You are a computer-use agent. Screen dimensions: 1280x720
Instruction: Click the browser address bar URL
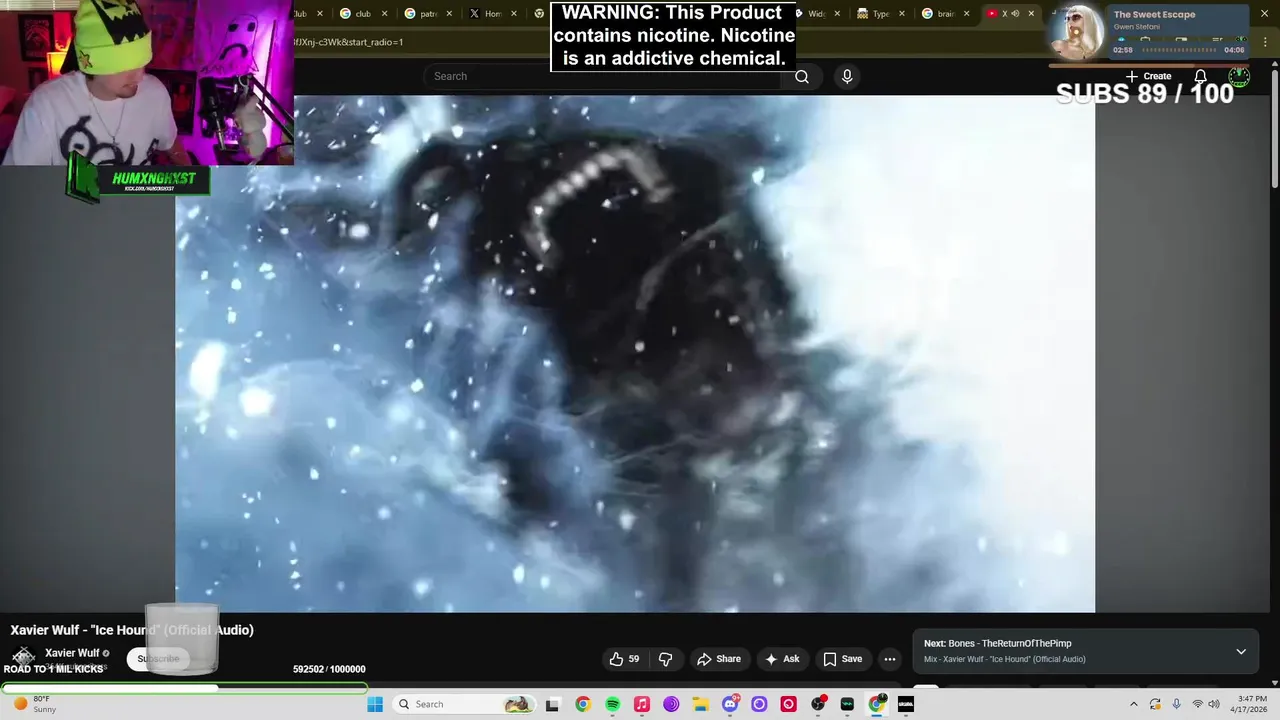(x=348, y=42)
